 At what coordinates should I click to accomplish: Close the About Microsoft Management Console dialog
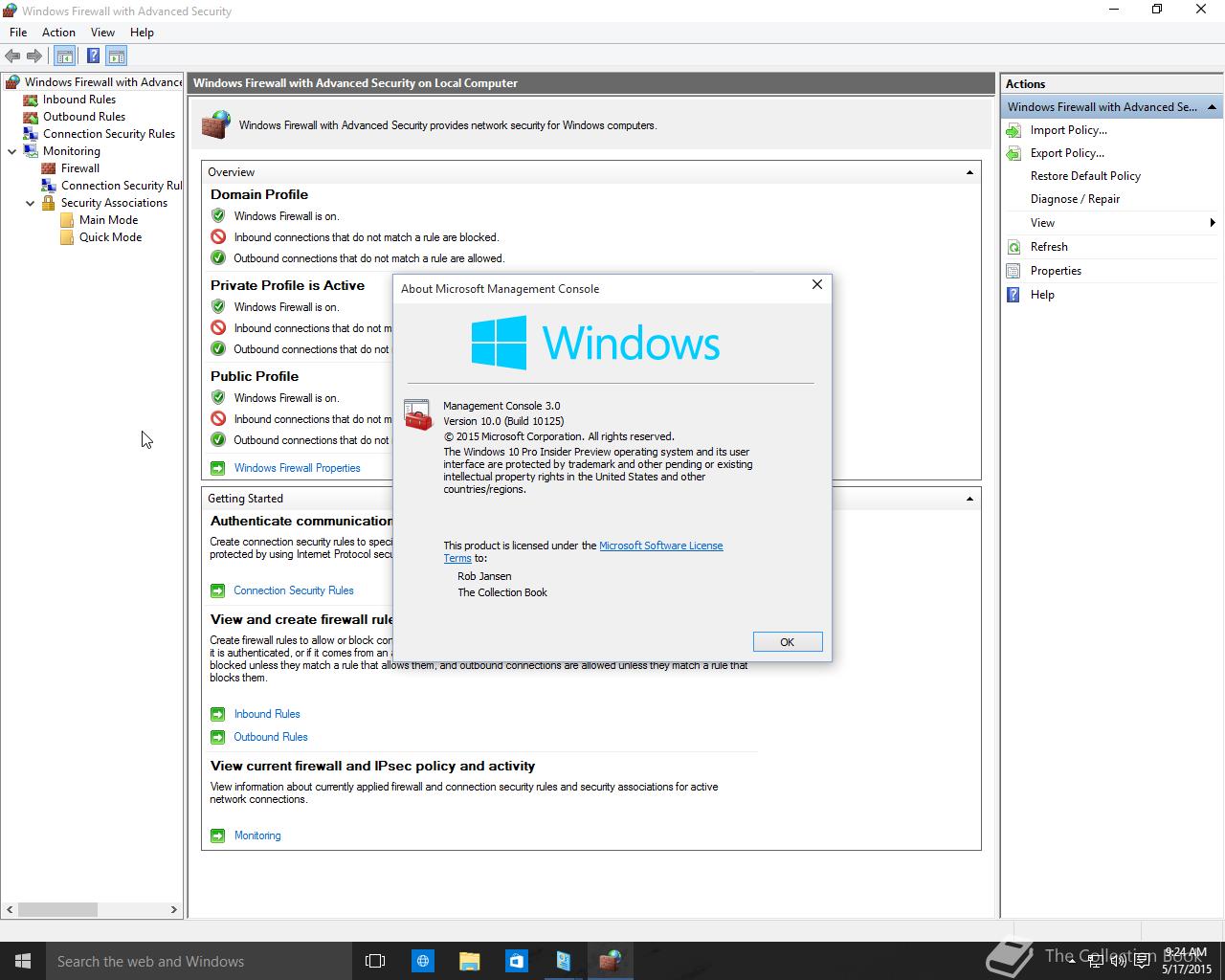(x=816, y=284)
